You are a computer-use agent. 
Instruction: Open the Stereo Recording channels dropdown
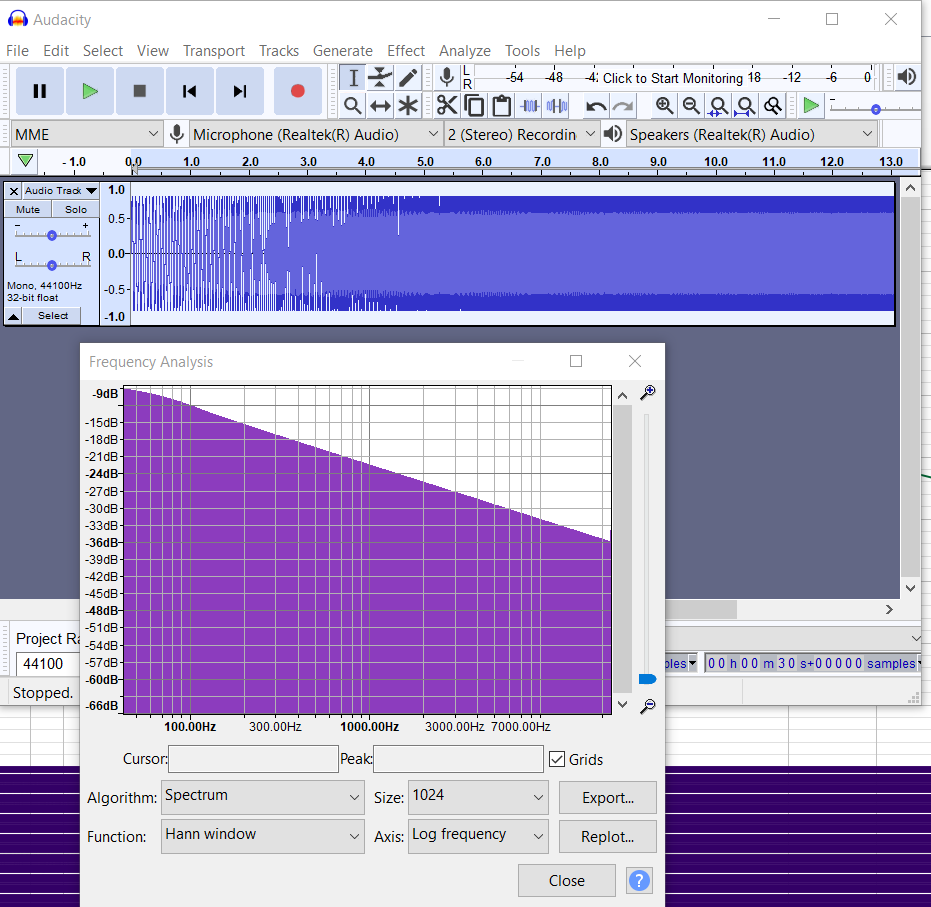(521, 135)
